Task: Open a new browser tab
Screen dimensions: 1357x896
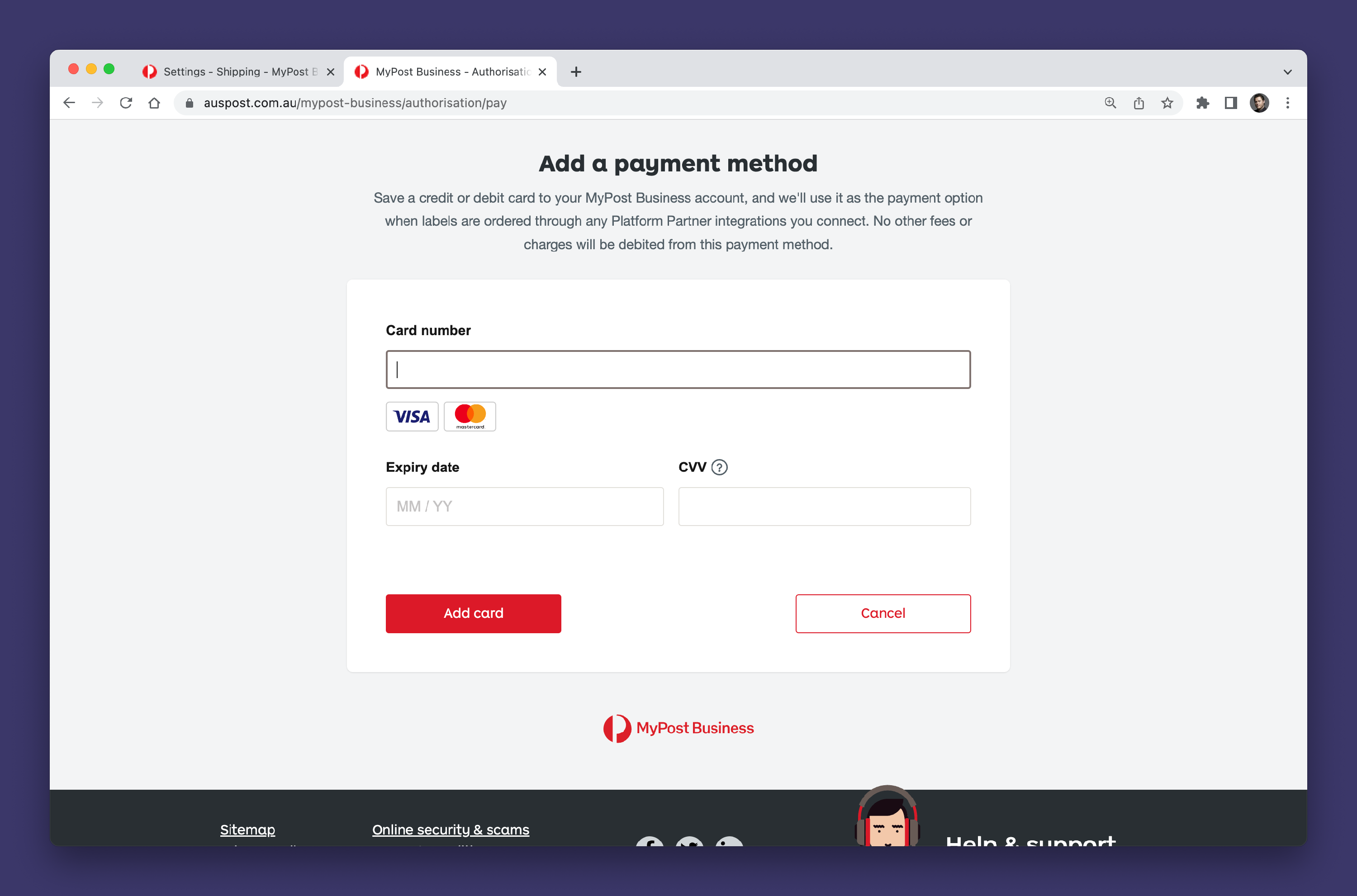Action: point(576,71)
